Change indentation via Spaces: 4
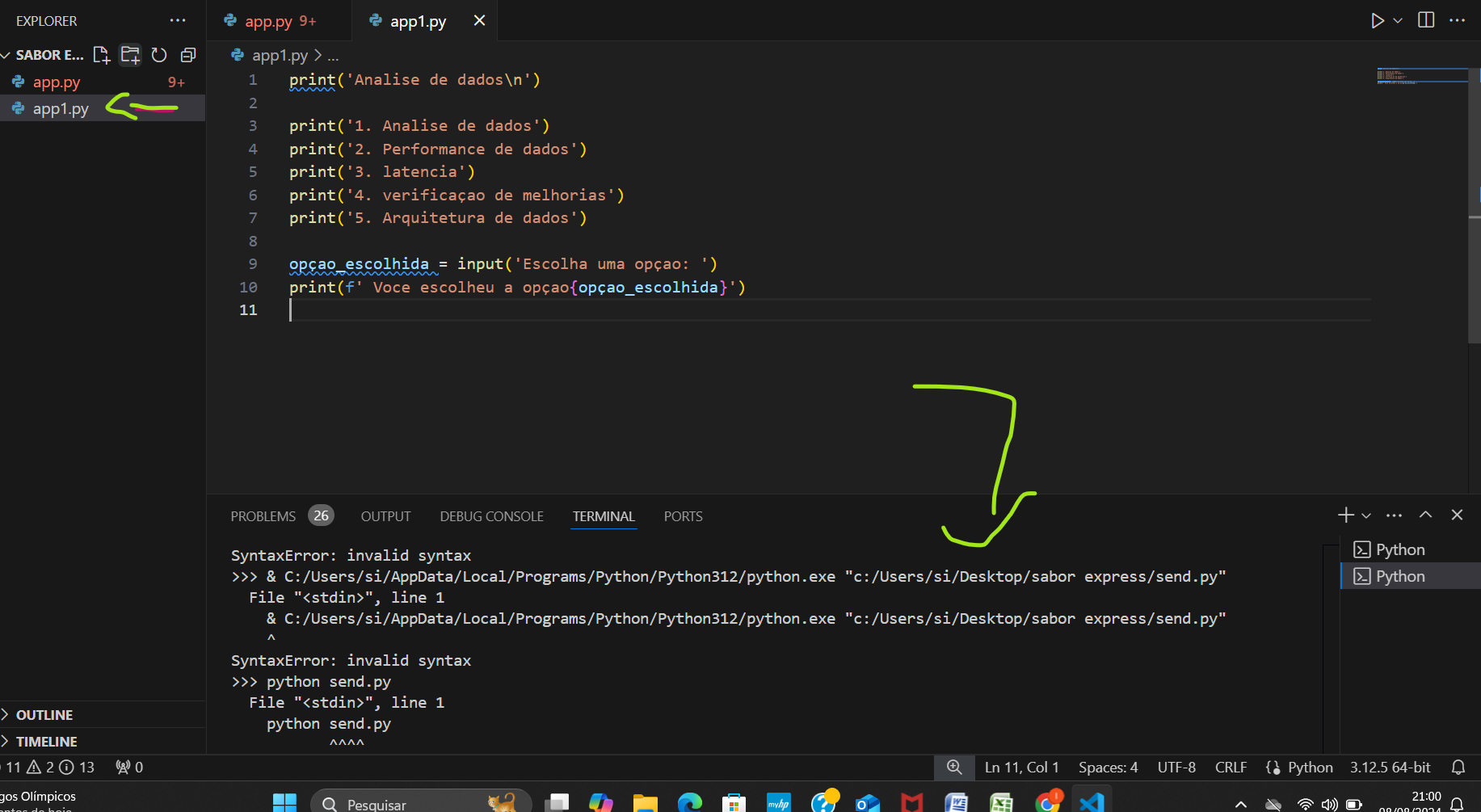Viewport: 1481px width, 812px height. (x=1108, y=767)
